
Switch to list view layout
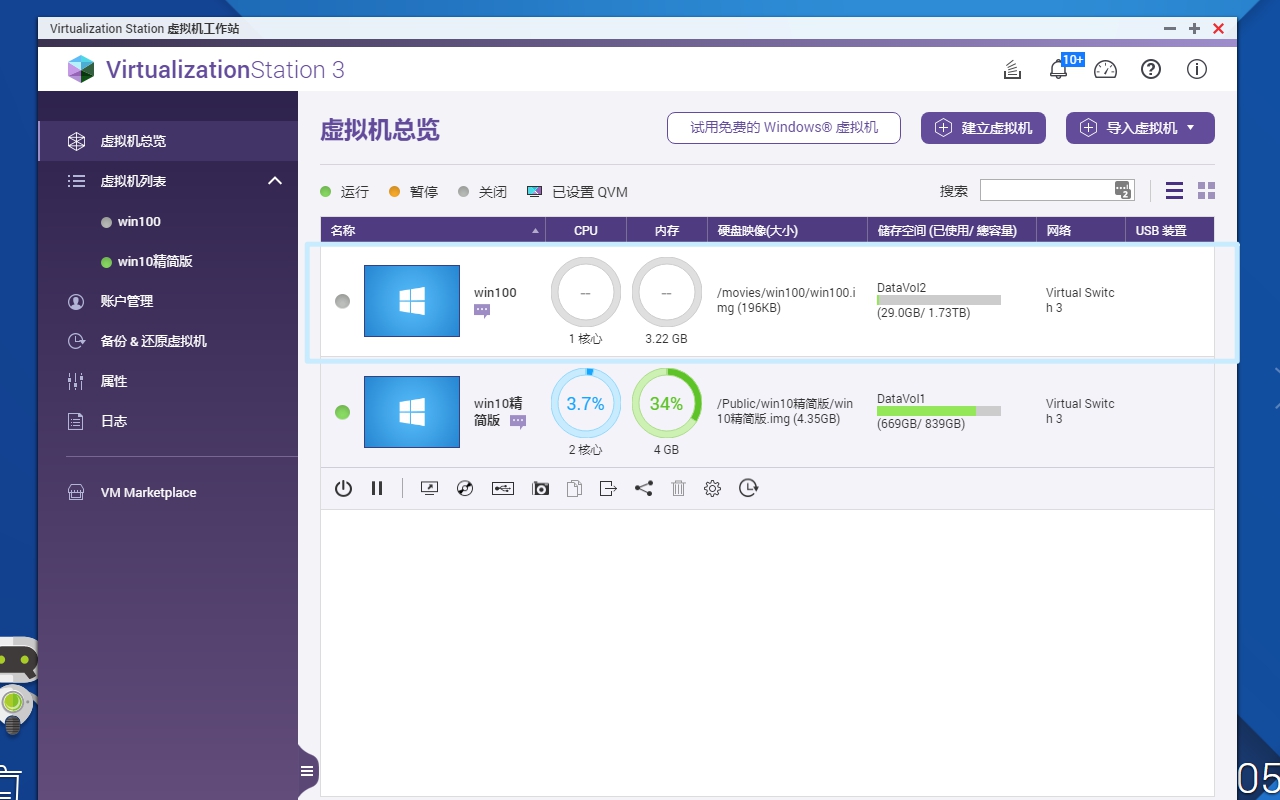[1175, 190]
